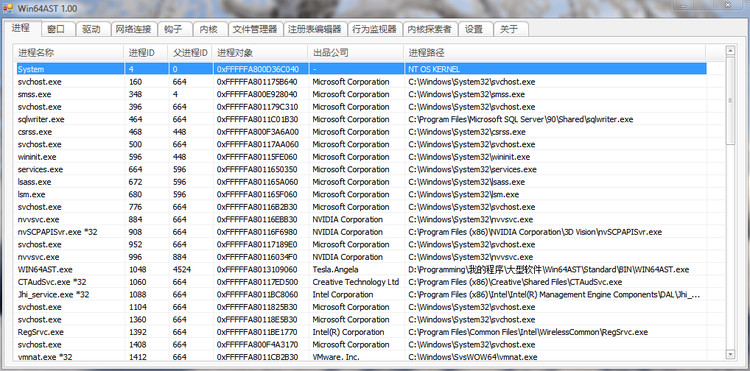Open the 窗口 tab
The width and height of the screenshot is (750, 371).
click(56, 29)
